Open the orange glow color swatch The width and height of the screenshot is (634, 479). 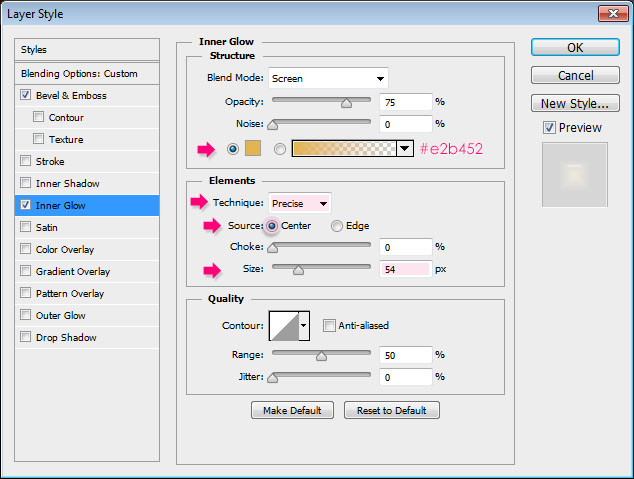click(253, 148)
